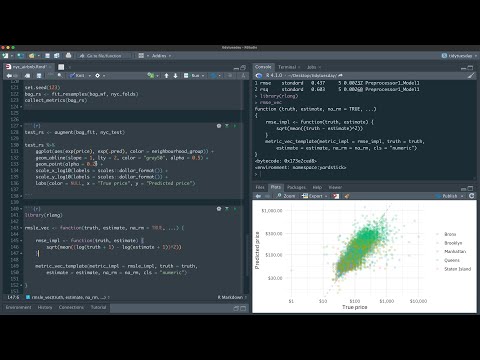The image size is (480, 360).
Task: Click the Zoom button in Plots pane
Action: (286, 196)
